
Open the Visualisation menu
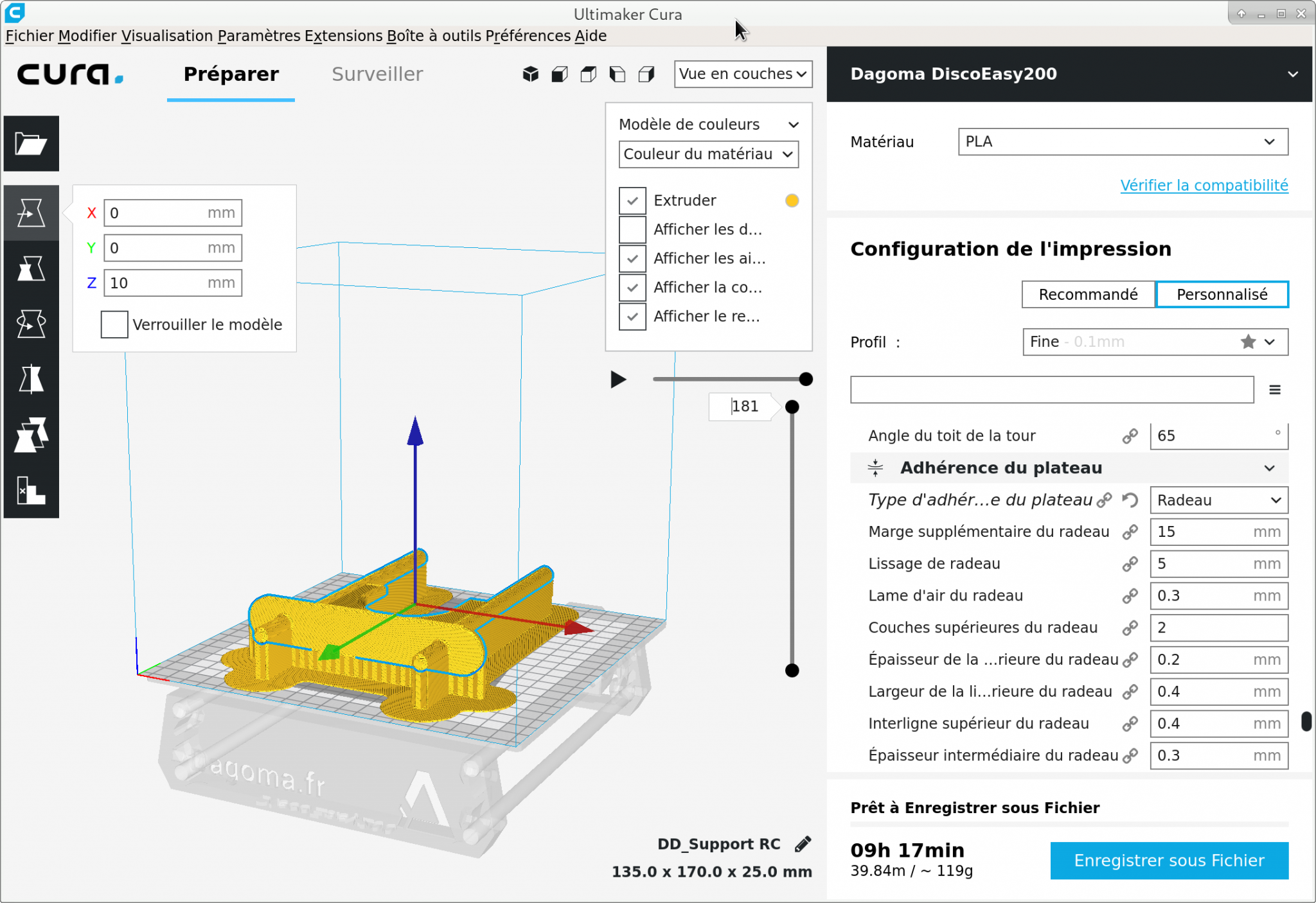click(x=167, y=35)
